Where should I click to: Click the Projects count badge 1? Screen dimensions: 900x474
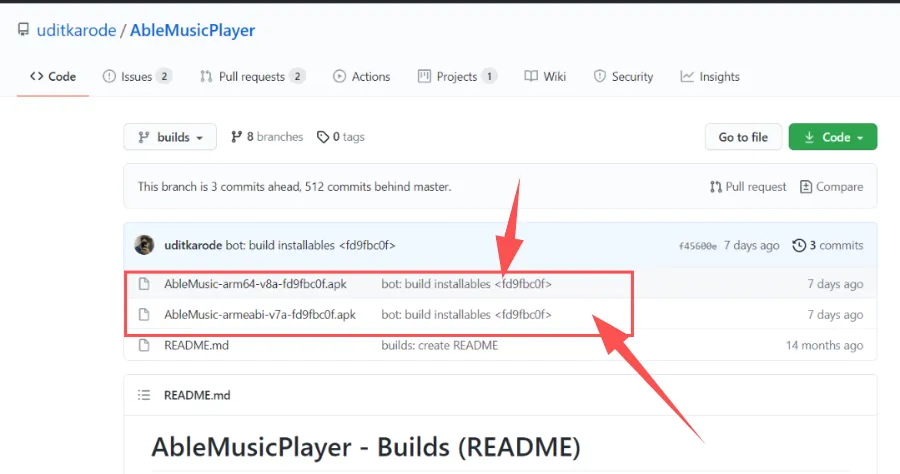coord(489,76)
